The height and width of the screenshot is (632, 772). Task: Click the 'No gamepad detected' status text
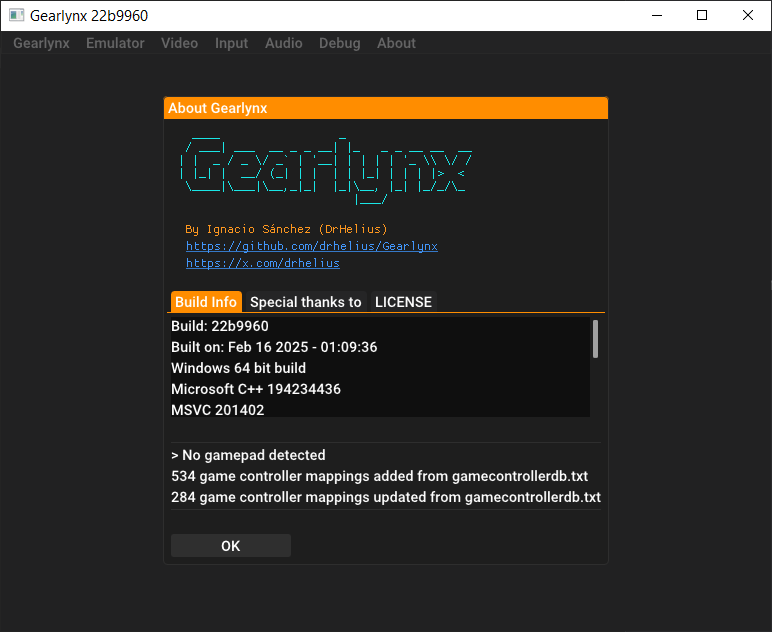coord(248,455)
